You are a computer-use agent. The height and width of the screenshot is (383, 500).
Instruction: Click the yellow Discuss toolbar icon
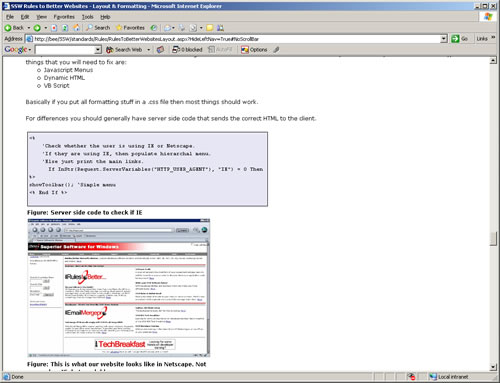coord(210,28)
